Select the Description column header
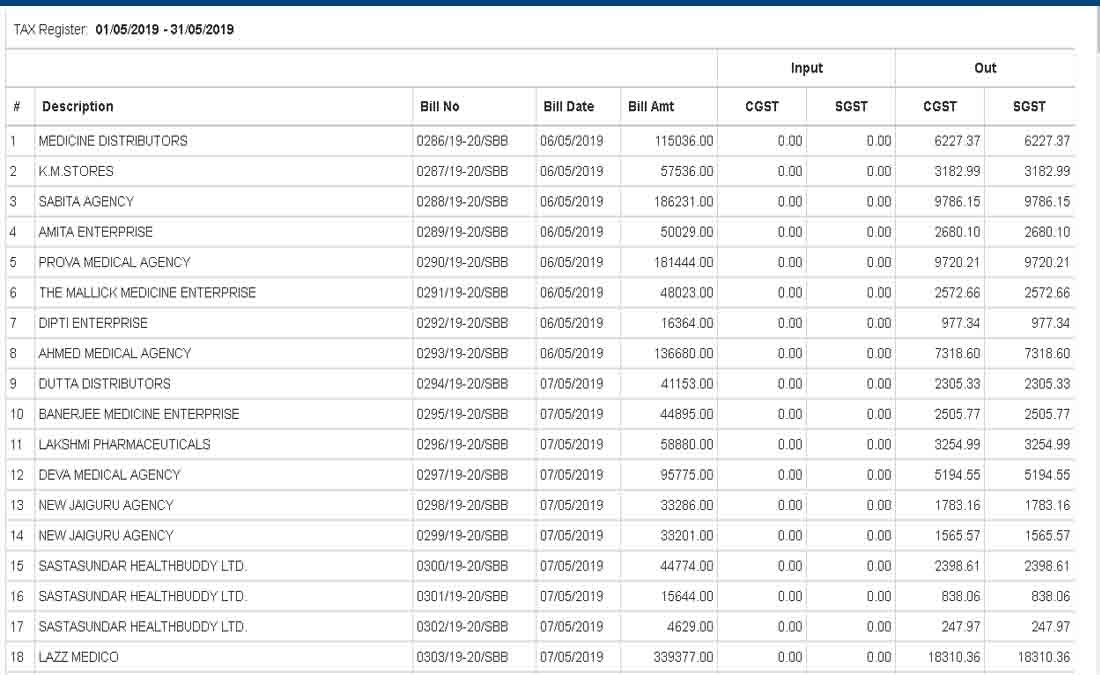The width and height of the screenshot is (1100, 675). (79, 106)
